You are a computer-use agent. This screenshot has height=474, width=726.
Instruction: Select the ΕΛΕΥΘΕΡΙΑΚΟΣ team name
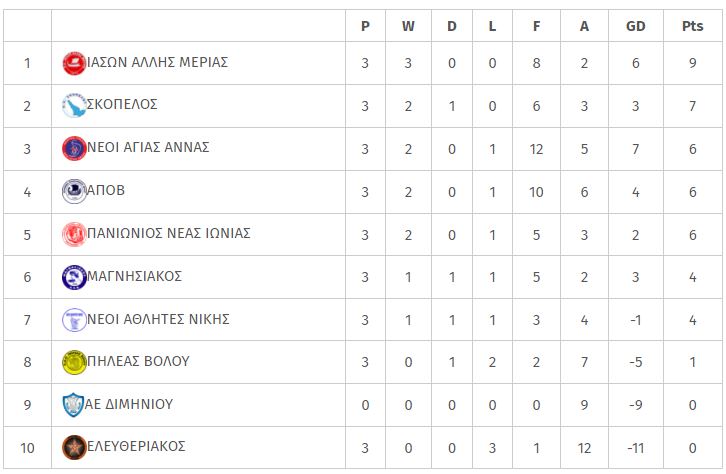point(136,446)
